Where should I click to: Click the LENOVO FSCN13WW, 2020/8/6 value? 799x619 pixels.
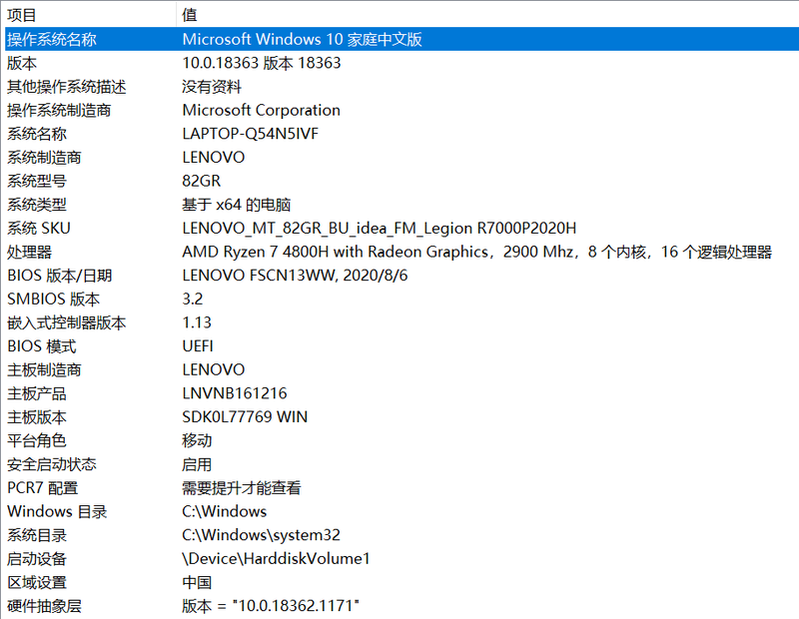(295, 276)
